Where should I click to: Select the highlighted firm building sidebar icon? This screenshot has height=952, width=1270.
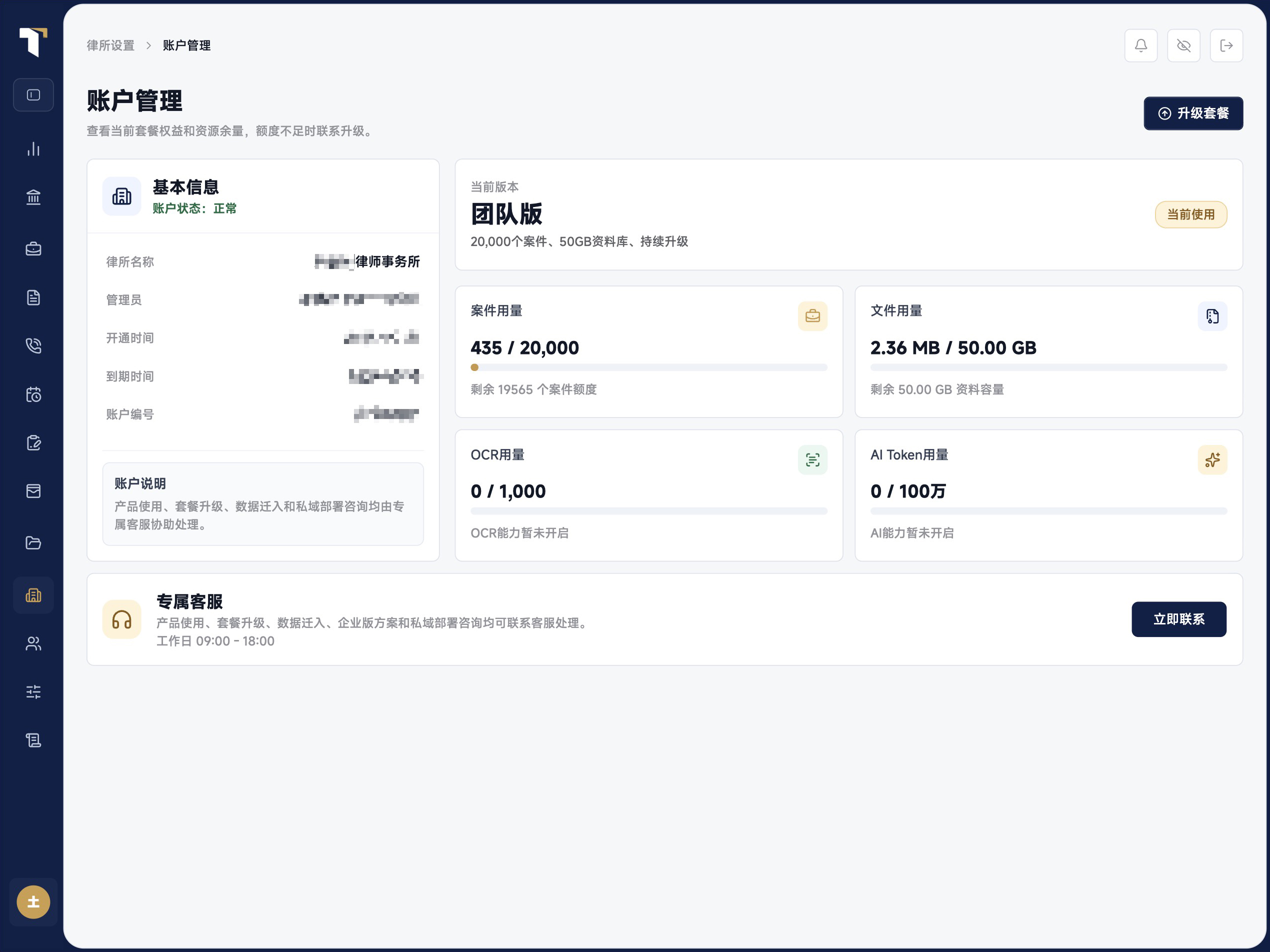tap(33, 595)
